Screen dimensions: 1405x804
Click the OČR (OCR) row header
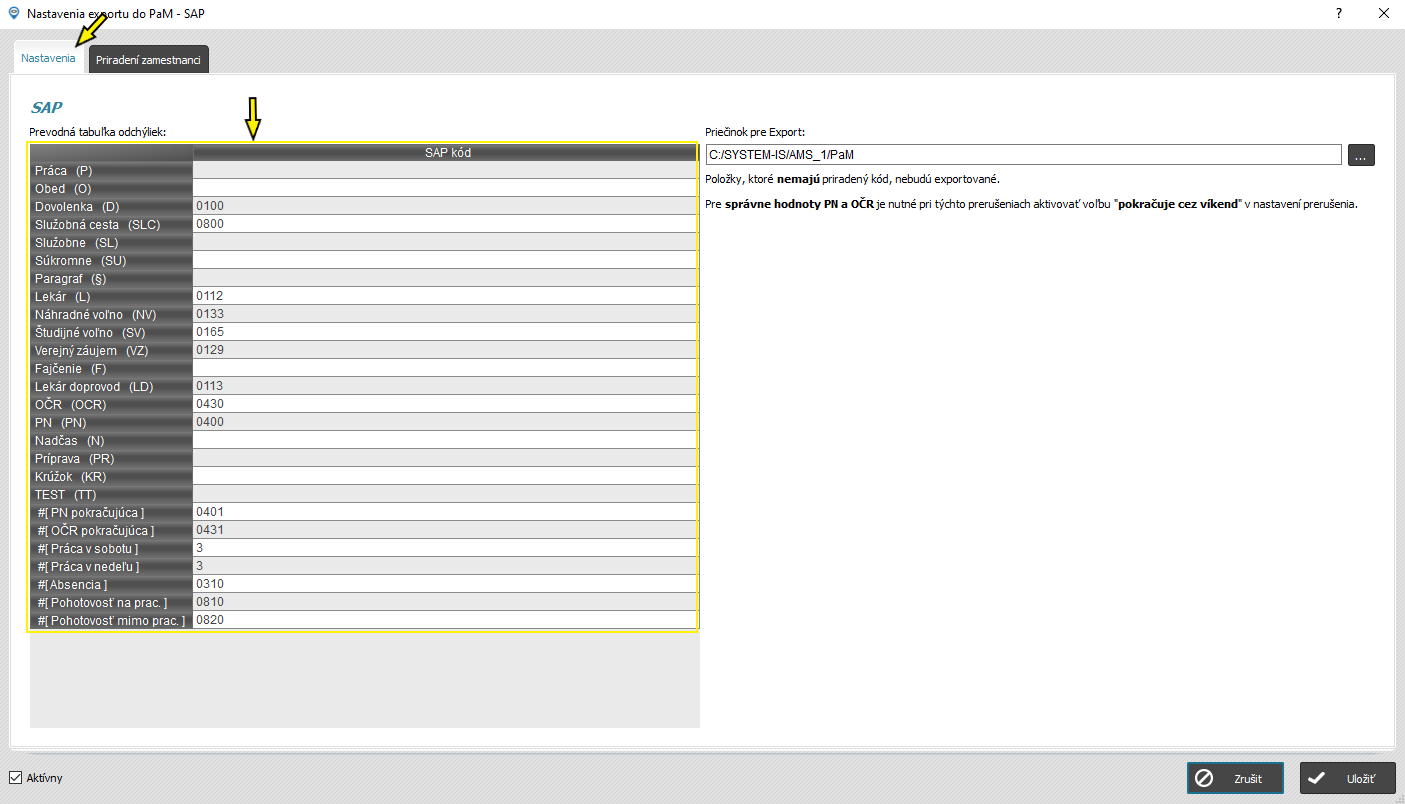[x=111, y=404]
